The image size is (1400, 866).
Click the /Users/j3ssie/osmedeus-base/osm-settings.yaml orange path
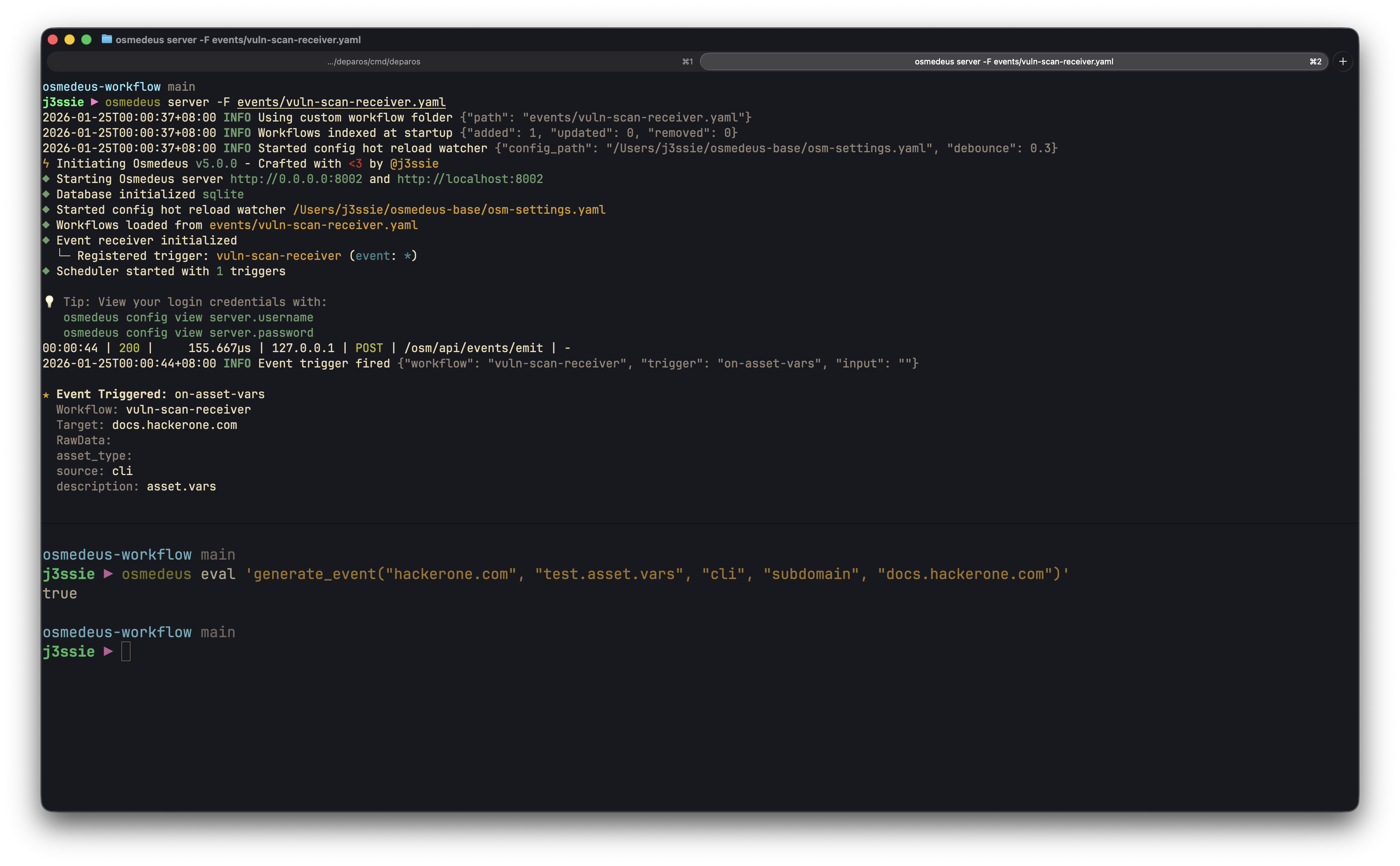click(x=449, y=210)
